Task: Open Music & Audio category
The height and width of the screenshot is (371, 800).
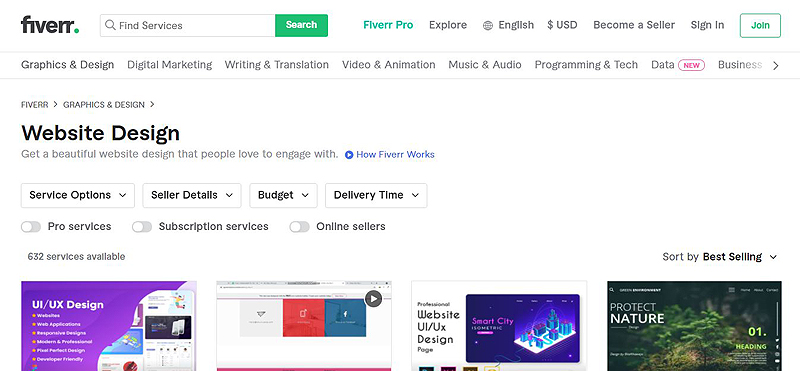Action: point(485,65)
